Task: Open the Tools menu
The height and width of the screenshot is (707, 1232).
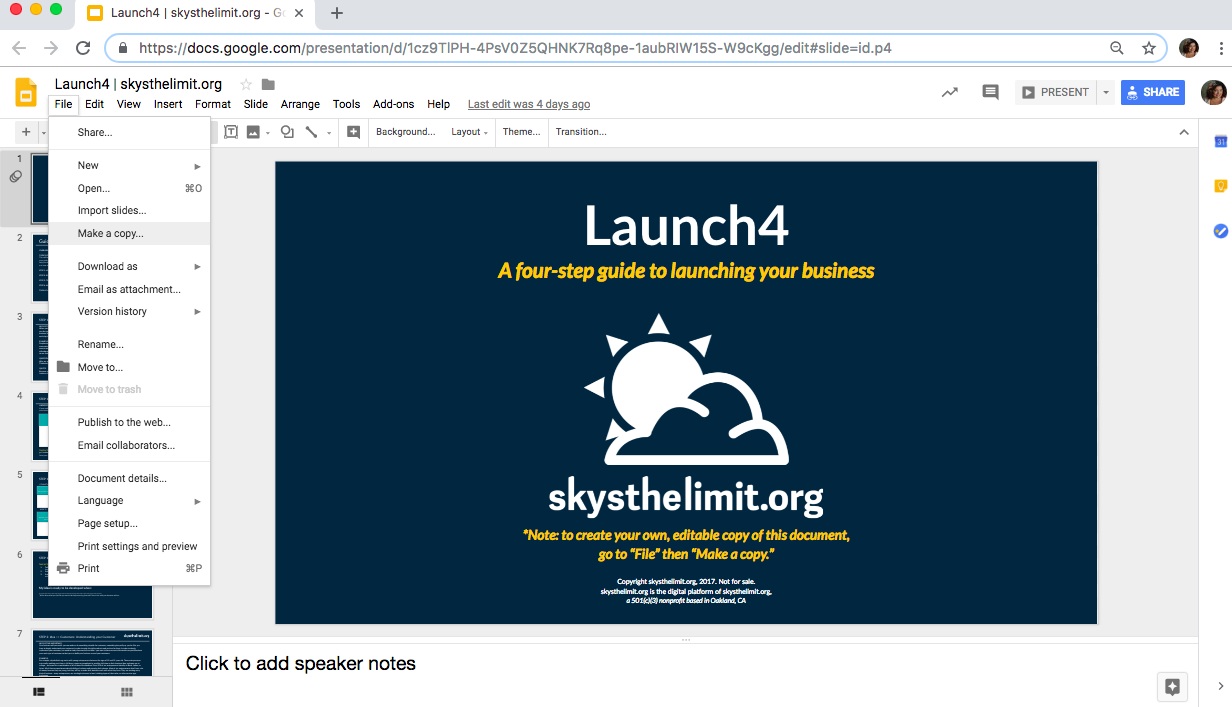Action: (x=346, y=104)
